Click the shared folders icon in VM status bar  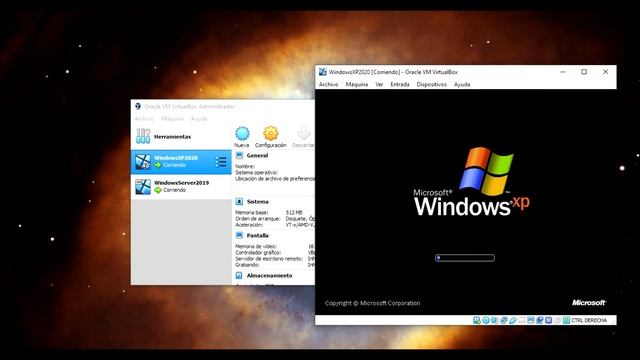coord(522,320)
